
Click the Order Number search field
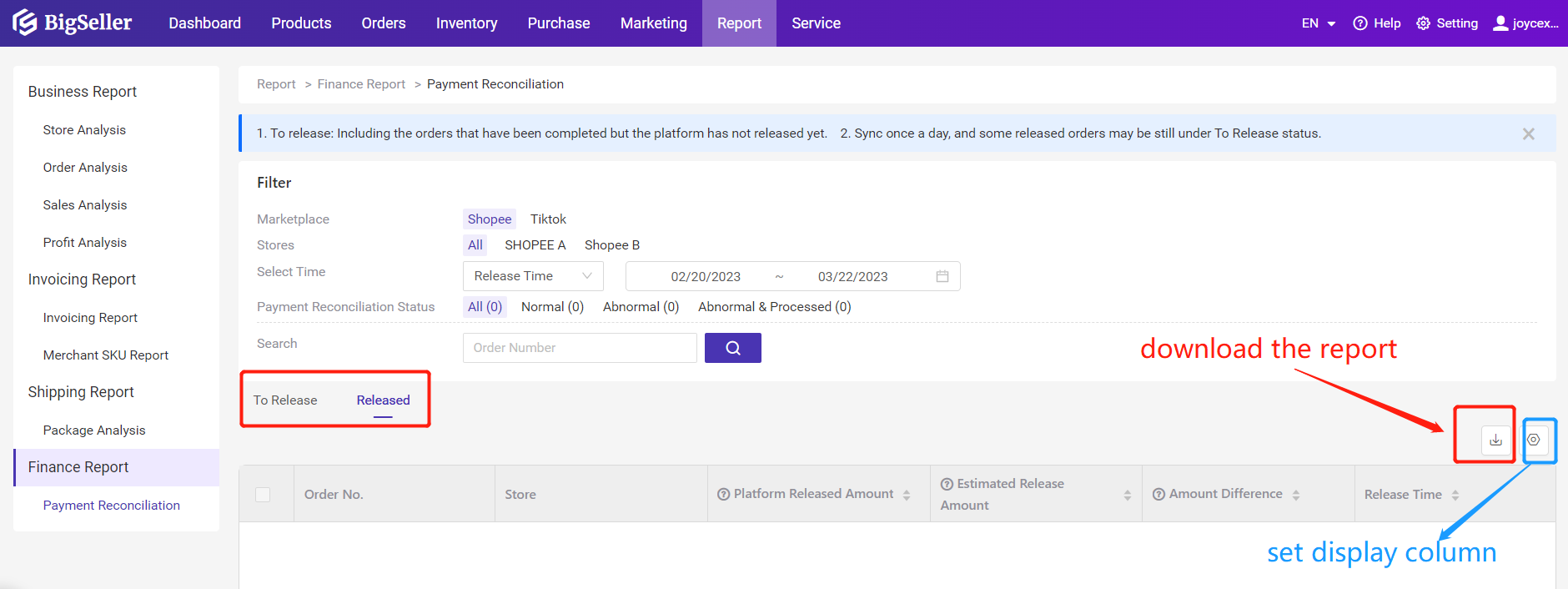[x=580, y=348]
